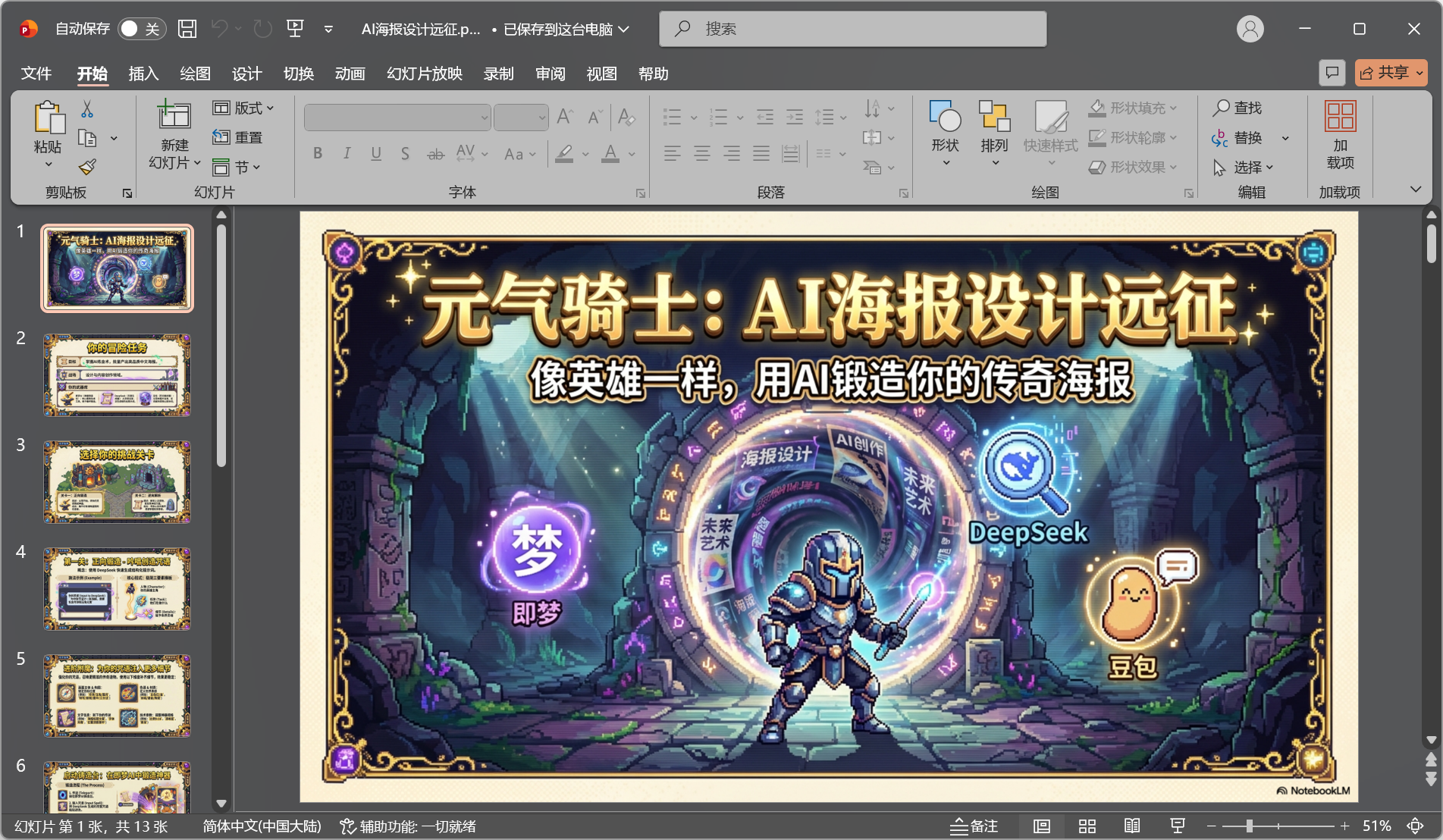Click the zoom slider handle
This screenshot has height=840, width=1443.
(x=1248, y=826)
